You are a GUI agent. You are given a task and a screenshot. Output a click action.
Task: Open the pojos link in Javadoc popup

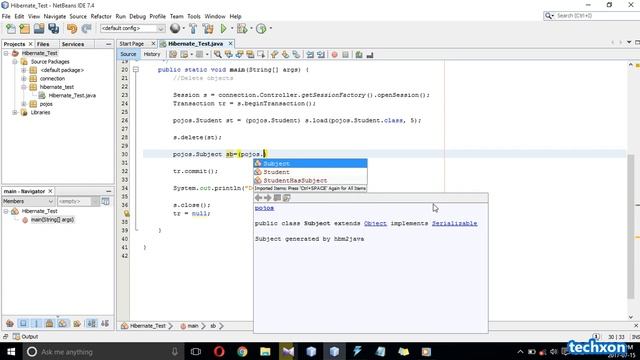[x=264, y=208]
